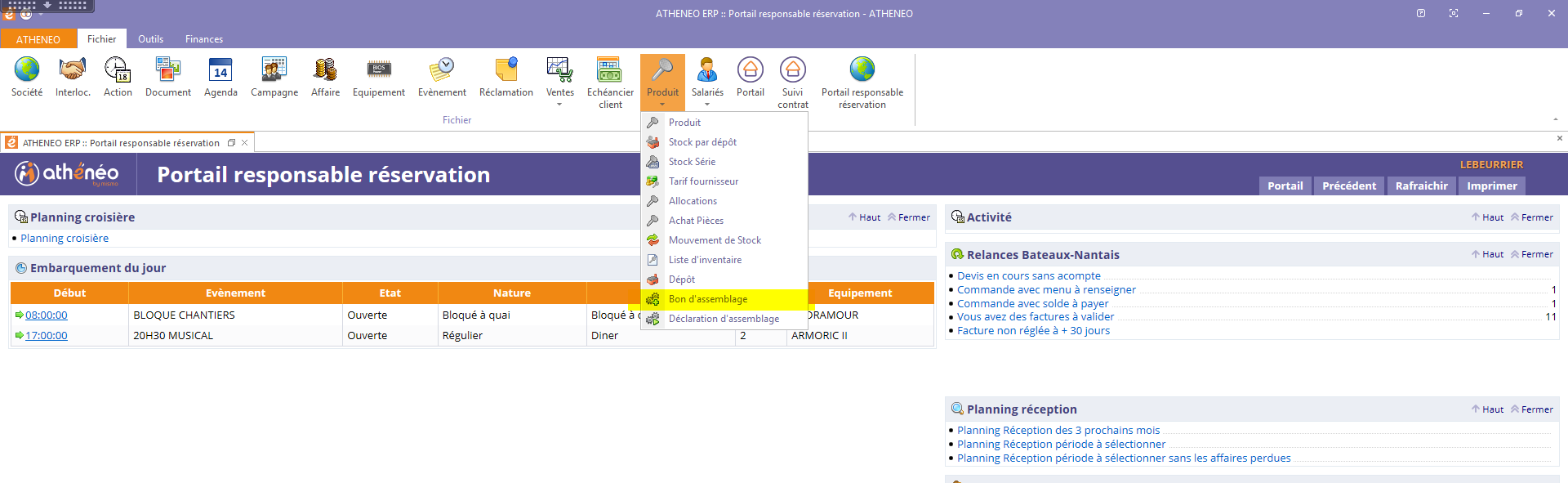
Task: Select Allocations menu entry
Action: coord(724,201)
